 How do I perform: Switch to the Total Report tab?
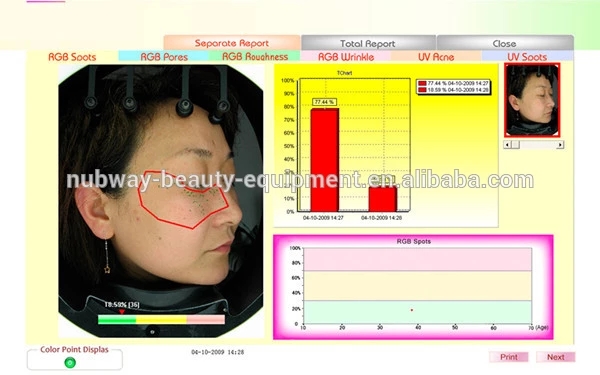368,43
